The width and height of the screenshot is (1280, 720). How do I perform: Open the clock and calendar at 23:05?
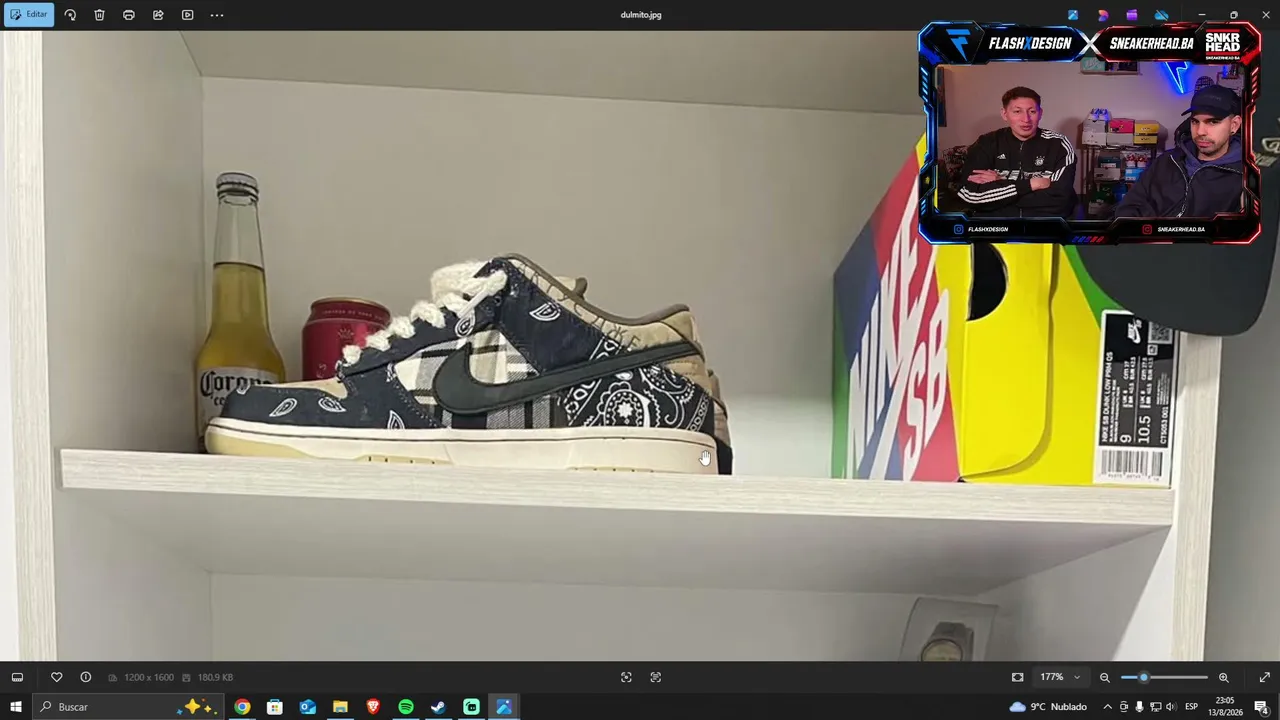1226,707
